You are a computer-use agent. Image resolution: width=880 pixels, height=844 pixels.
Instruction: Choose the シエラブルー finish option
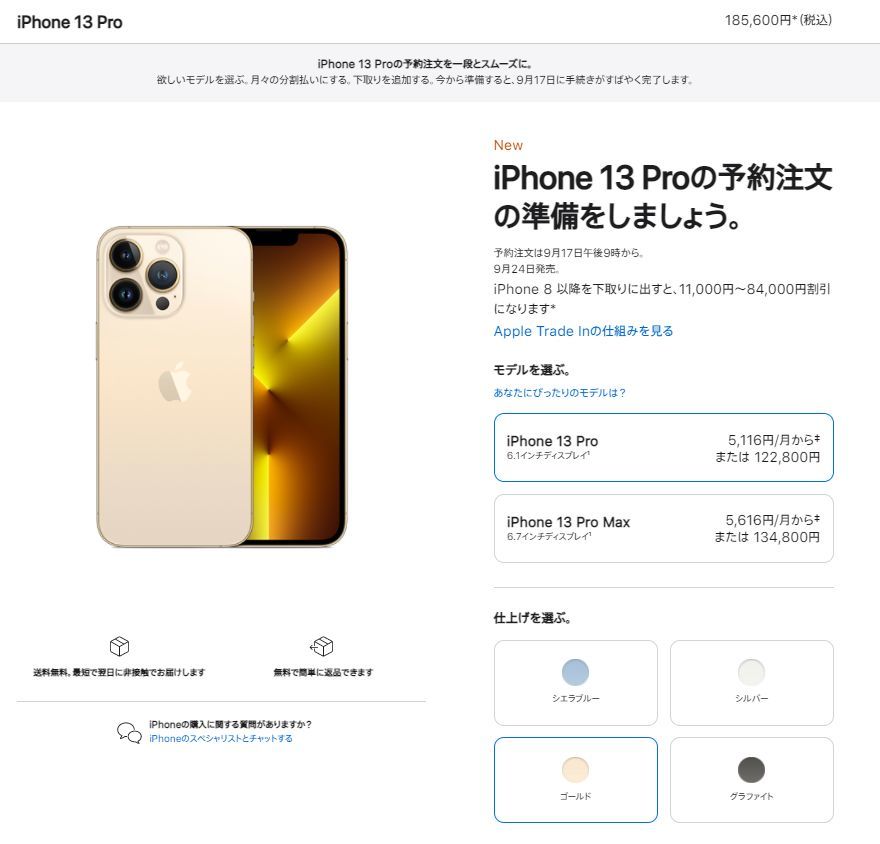(x=575, y=683)
